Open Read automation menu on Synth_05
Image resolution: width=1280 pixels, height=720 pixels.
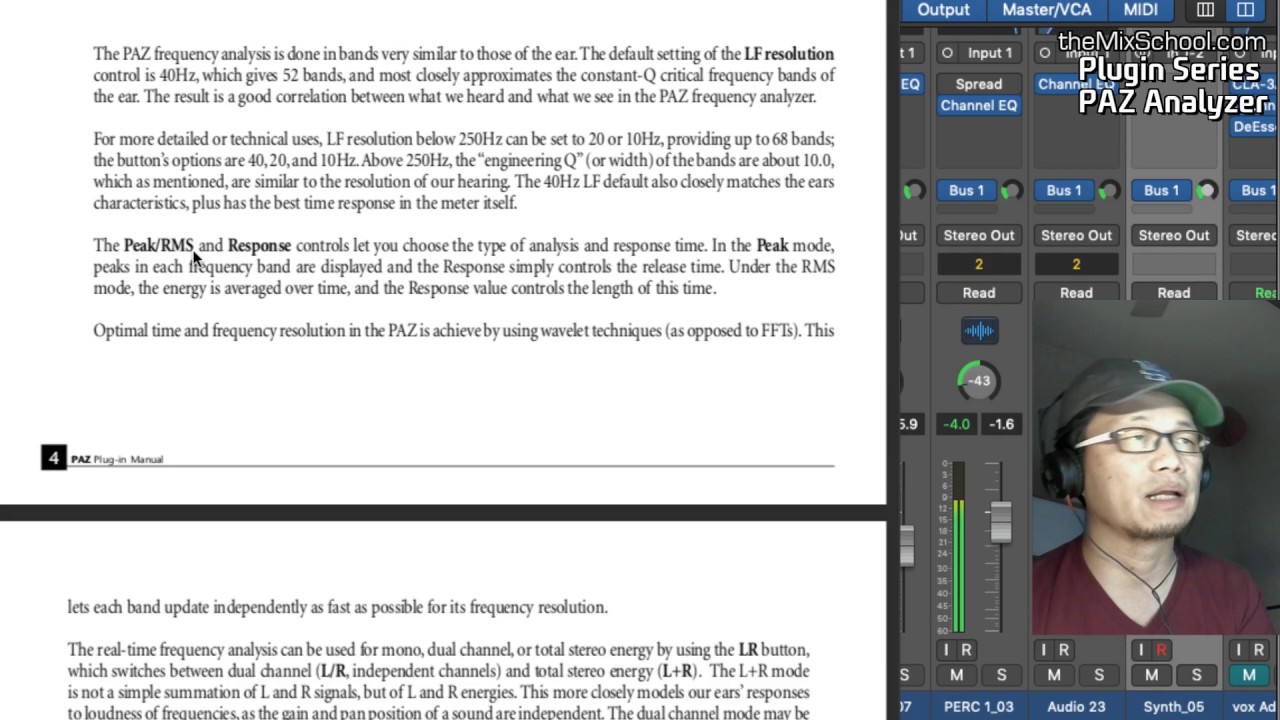click(1174, 293)
